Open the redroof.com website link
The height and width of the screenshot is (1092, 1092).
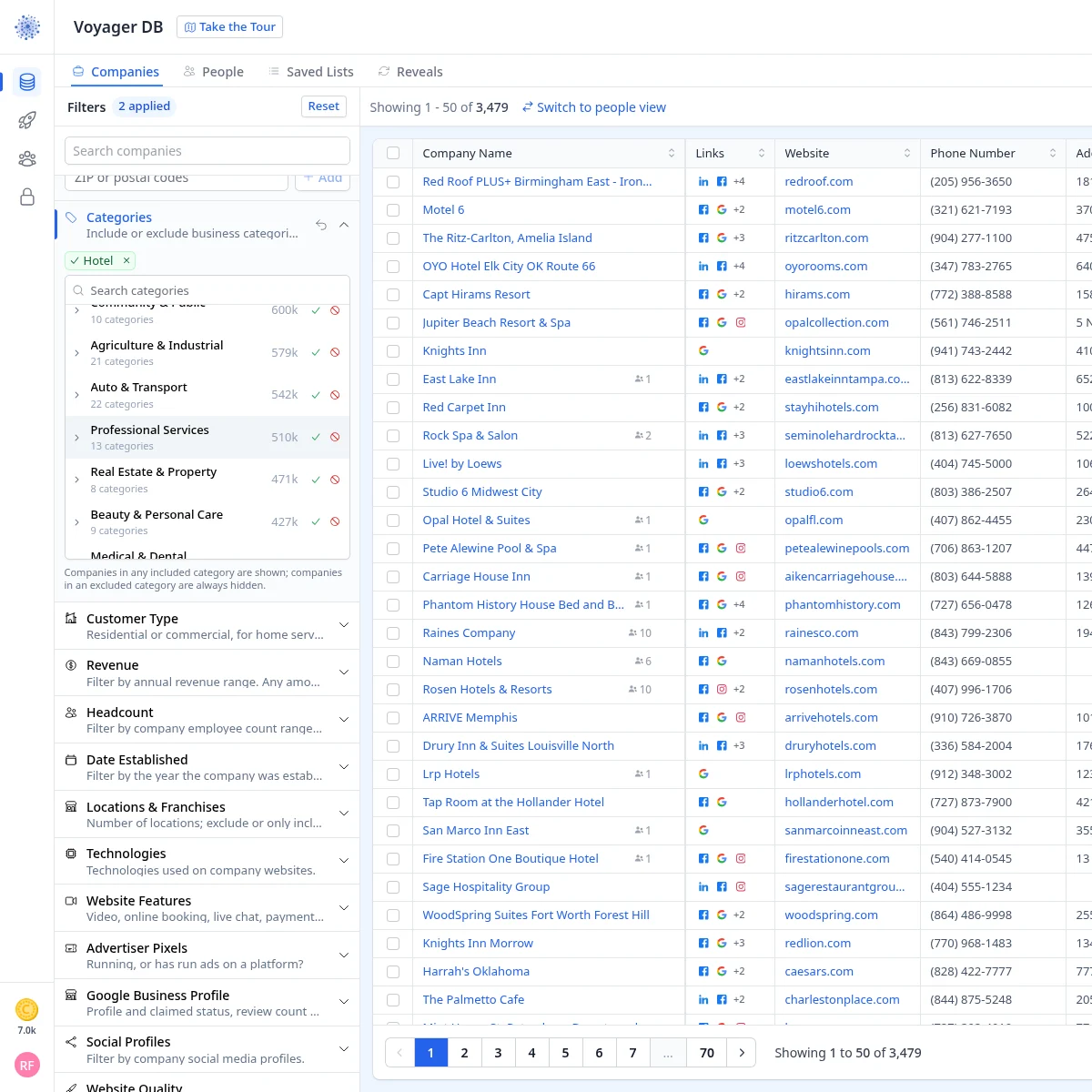click(x=819, y=182)
